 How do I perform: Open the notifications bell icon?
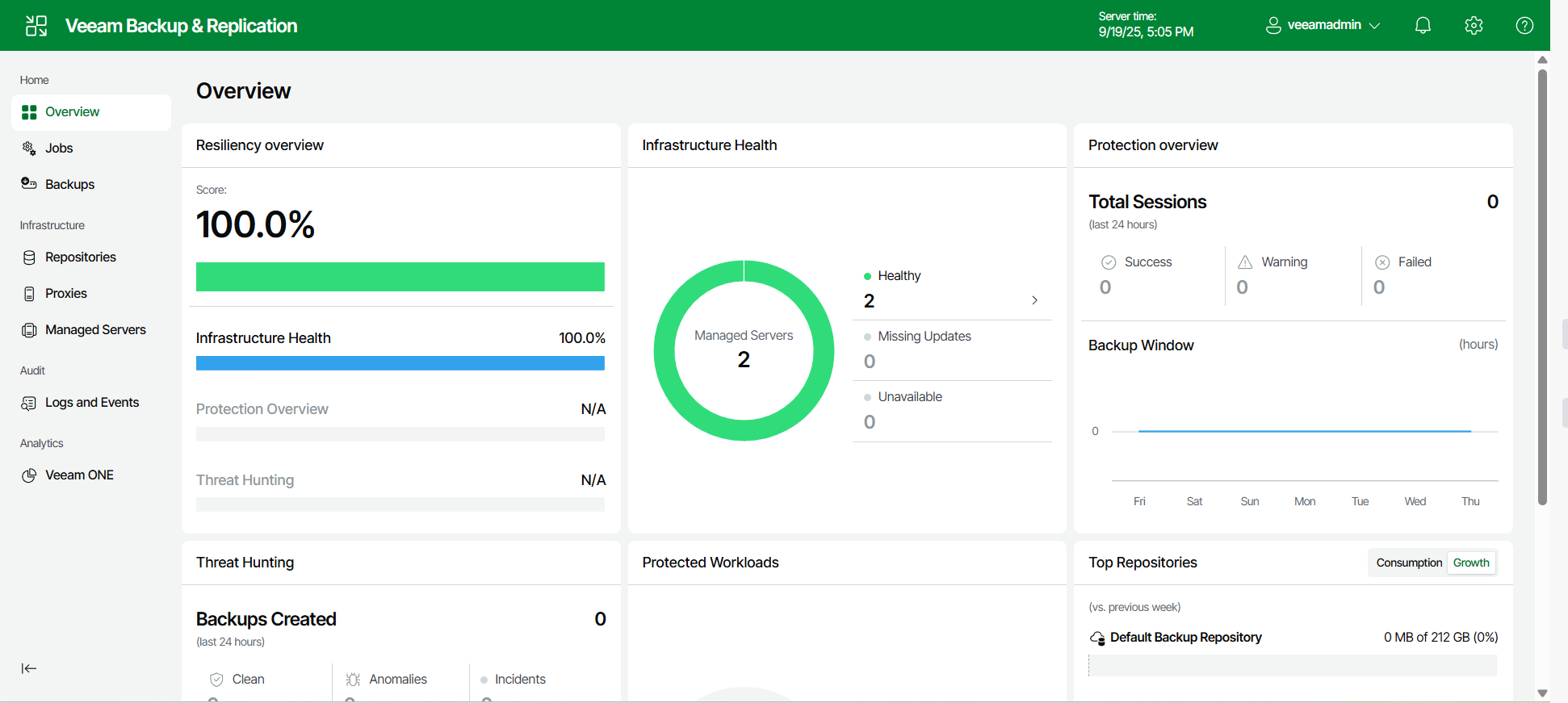point(1423,26)
